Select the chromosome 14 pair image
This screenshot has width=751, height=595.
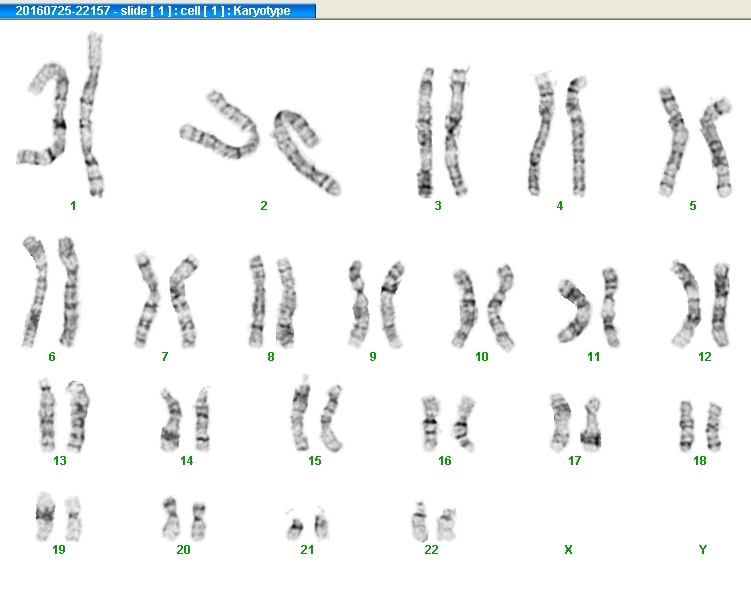pos(185,419)
